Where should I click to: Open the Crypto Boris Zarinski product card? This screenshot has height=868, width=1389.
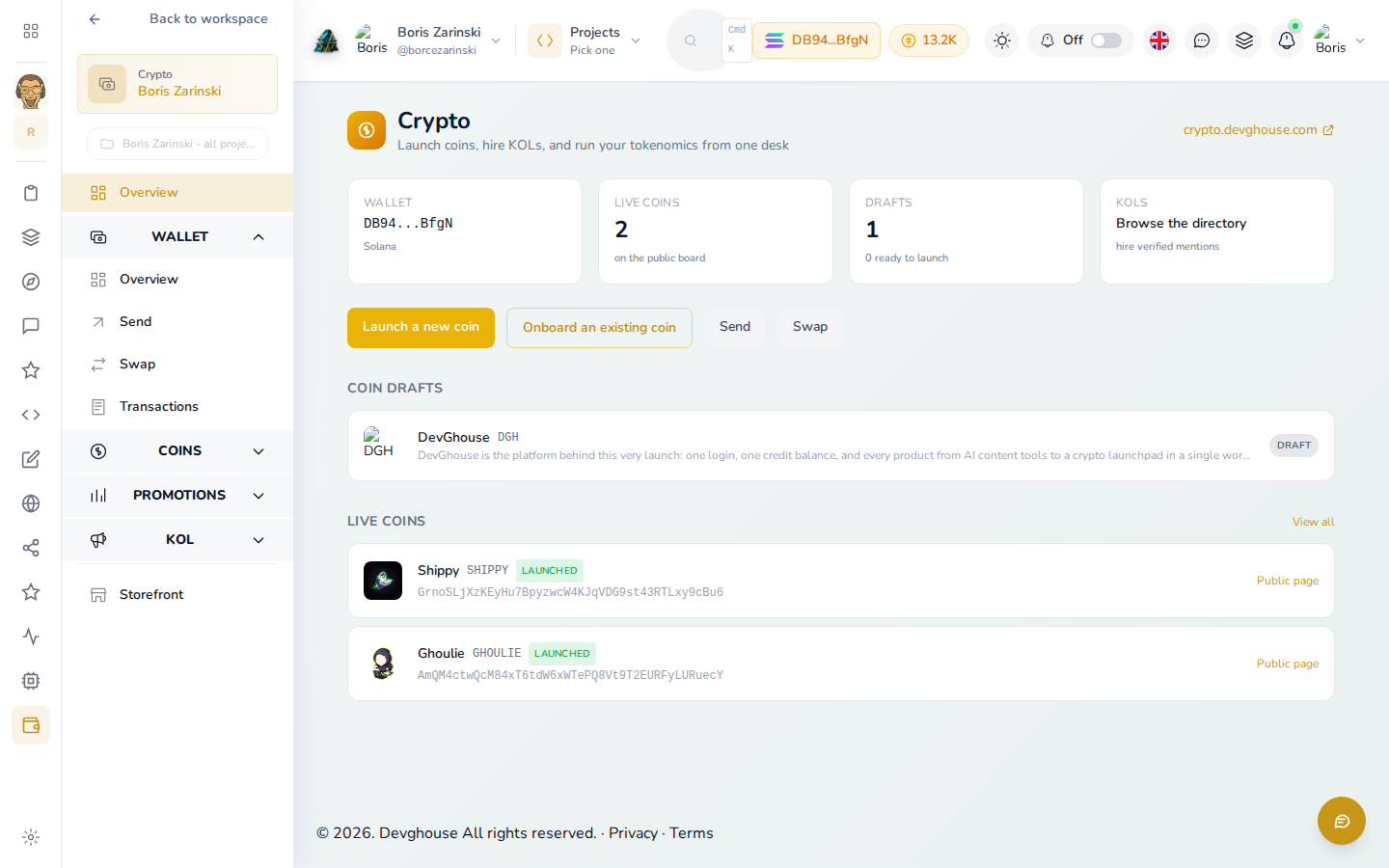pyautogui.click(x=177, y=84)
